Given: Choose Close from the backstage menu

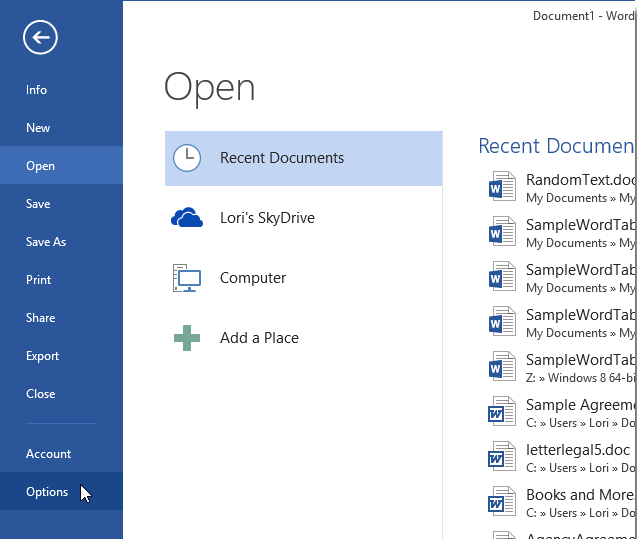Looking at the screenshot, I should [41, 394].
